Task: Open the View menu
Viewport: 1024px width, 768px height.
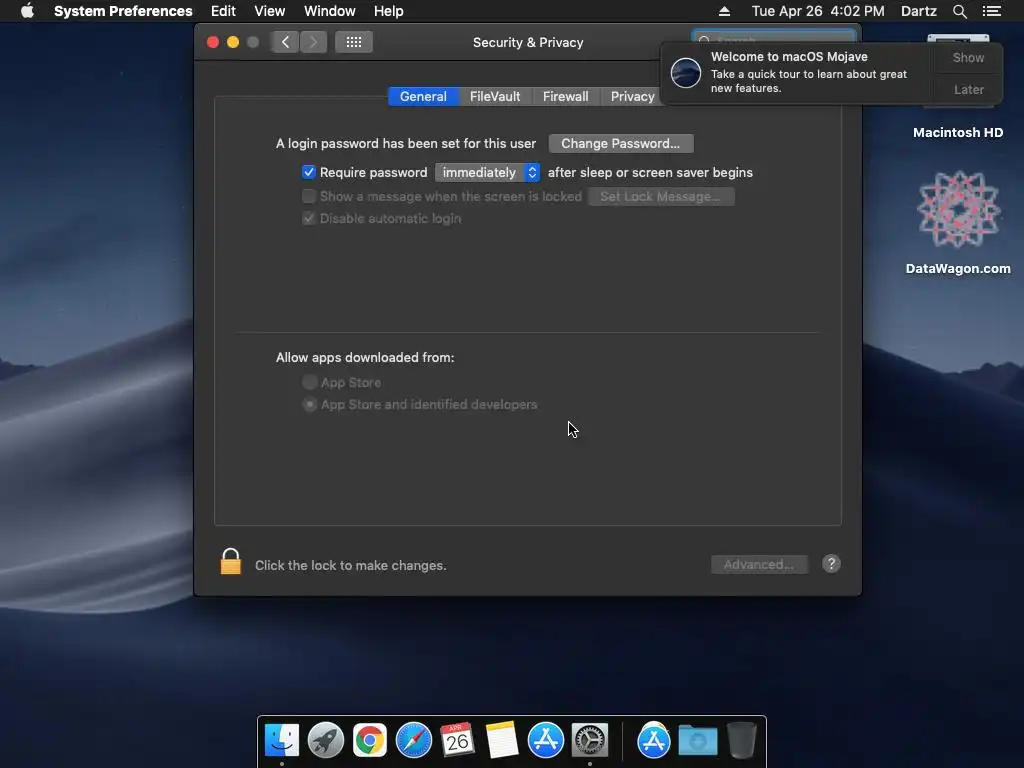Action: (x=270, y=11)
